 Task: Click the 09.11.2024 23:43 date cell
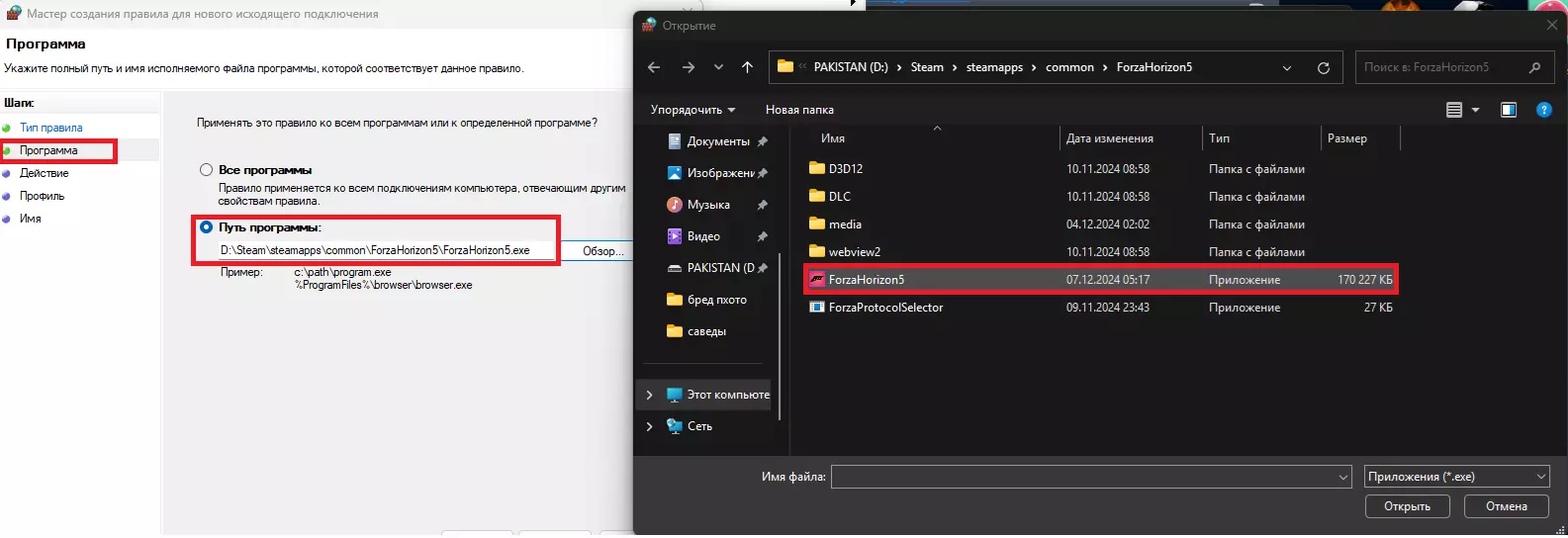(1108, 308)
